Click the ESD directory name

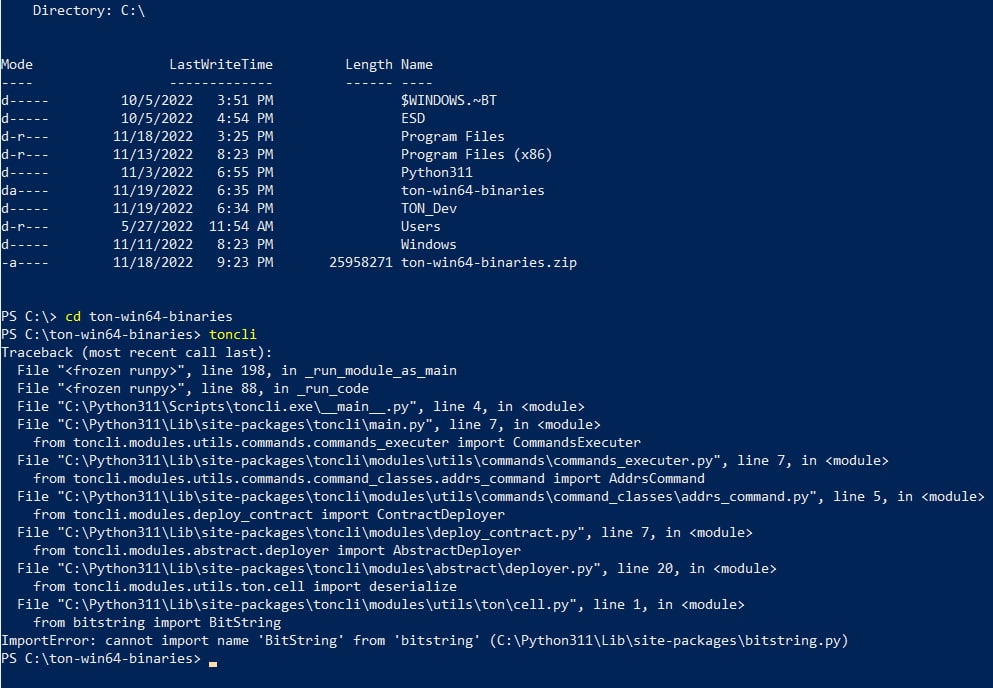tap(413, 118)
